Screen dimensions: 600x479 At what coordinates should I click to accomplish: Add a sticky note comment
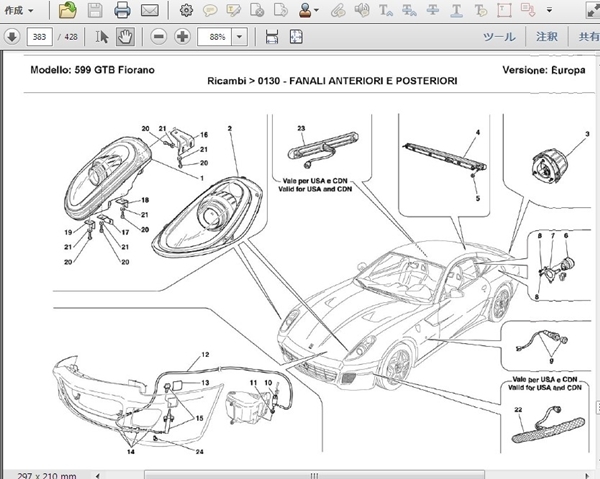[x=210, y=10]
